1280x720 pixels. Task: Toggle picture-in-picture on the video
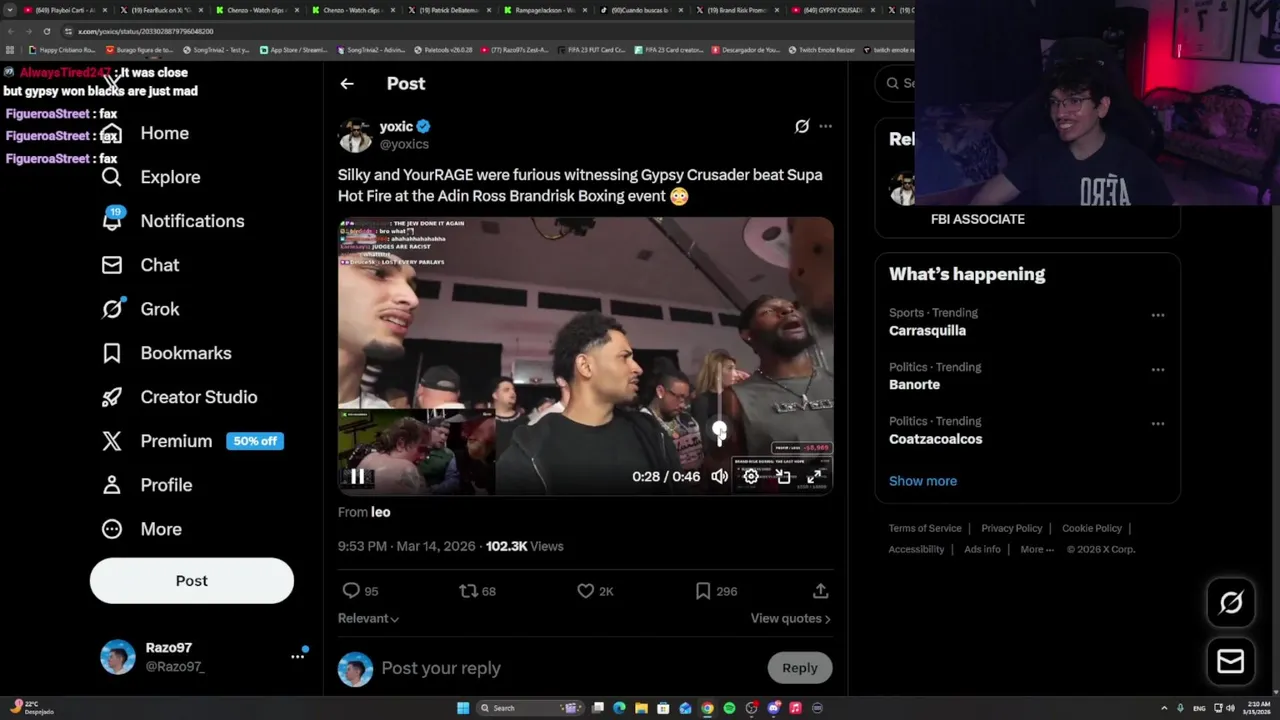click(x=783, y=477)
